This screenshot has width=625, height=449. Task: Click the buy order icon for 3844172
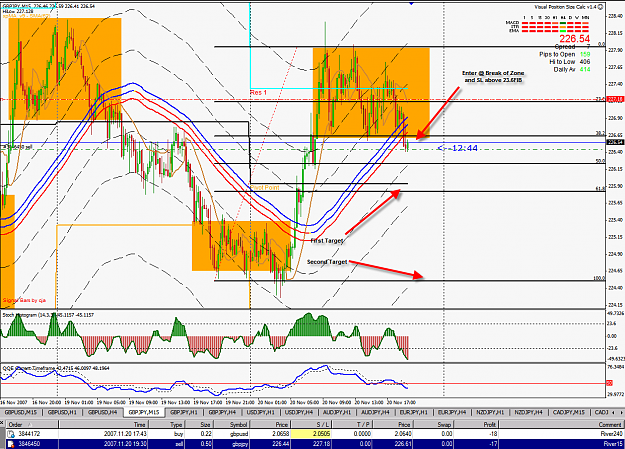coord(11,434)
